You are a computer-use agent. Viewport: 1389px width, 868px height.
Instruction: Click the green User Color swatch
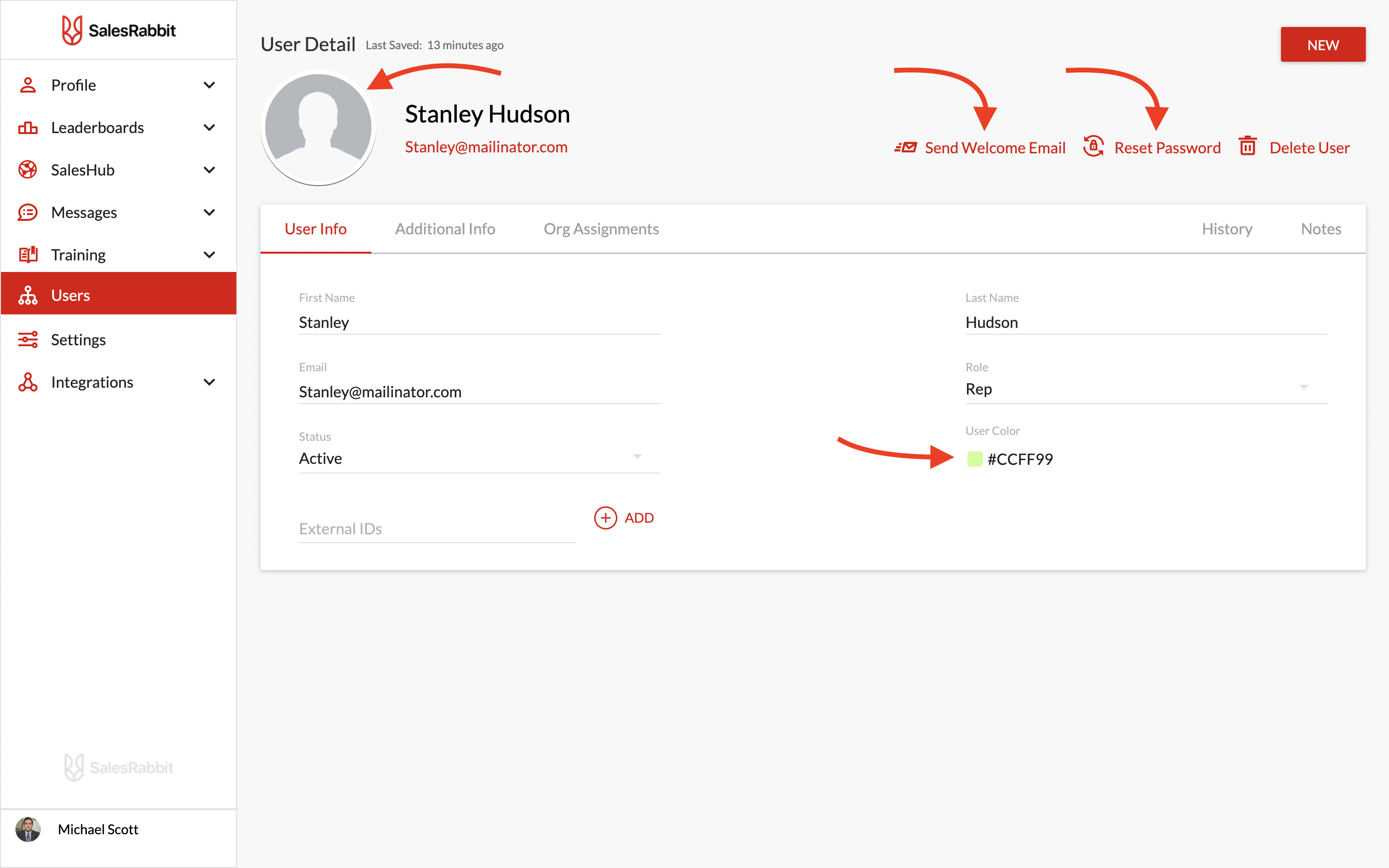[975, 459]
